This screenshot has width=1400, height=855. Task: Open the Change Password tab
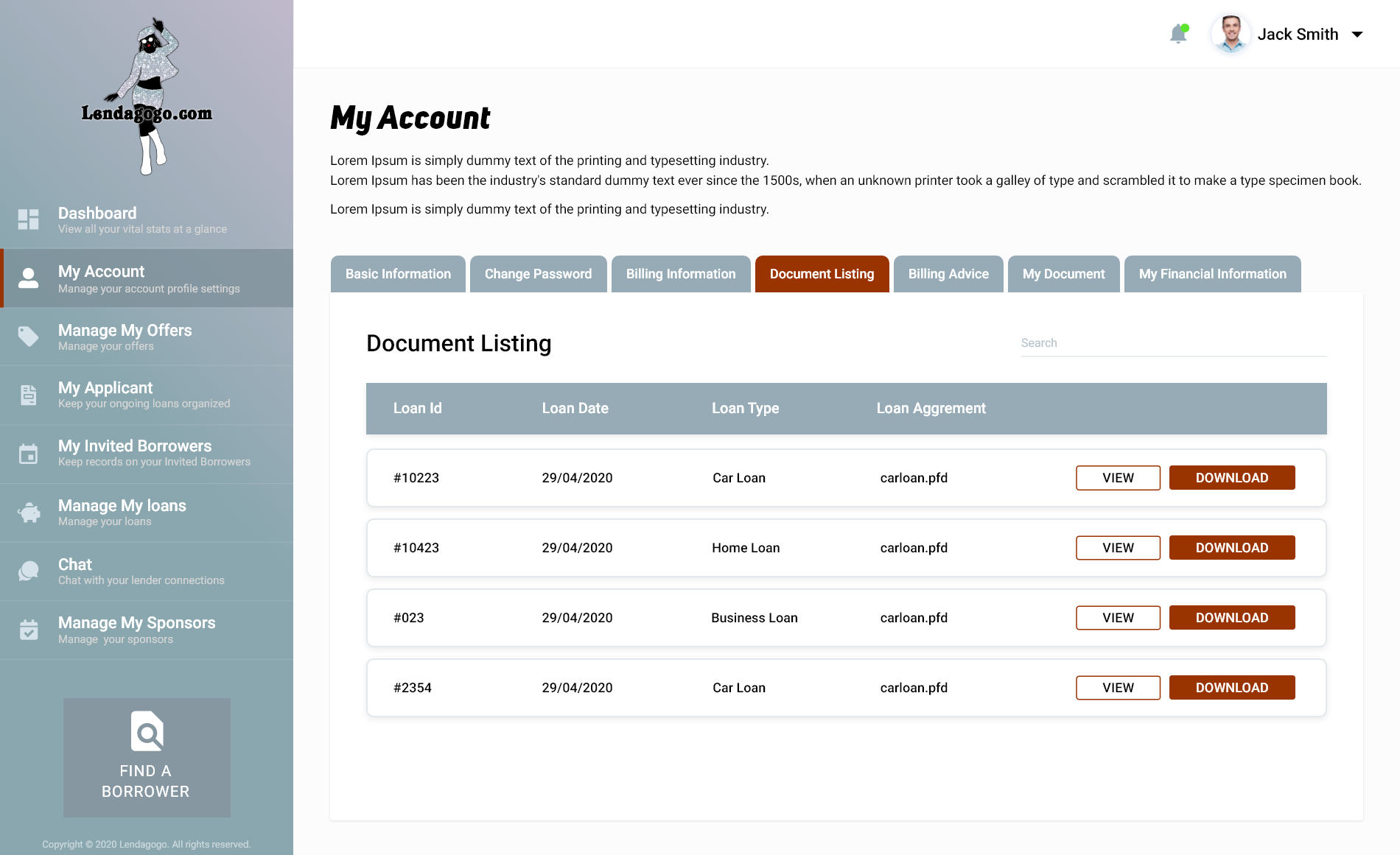(x=538, y=274)
